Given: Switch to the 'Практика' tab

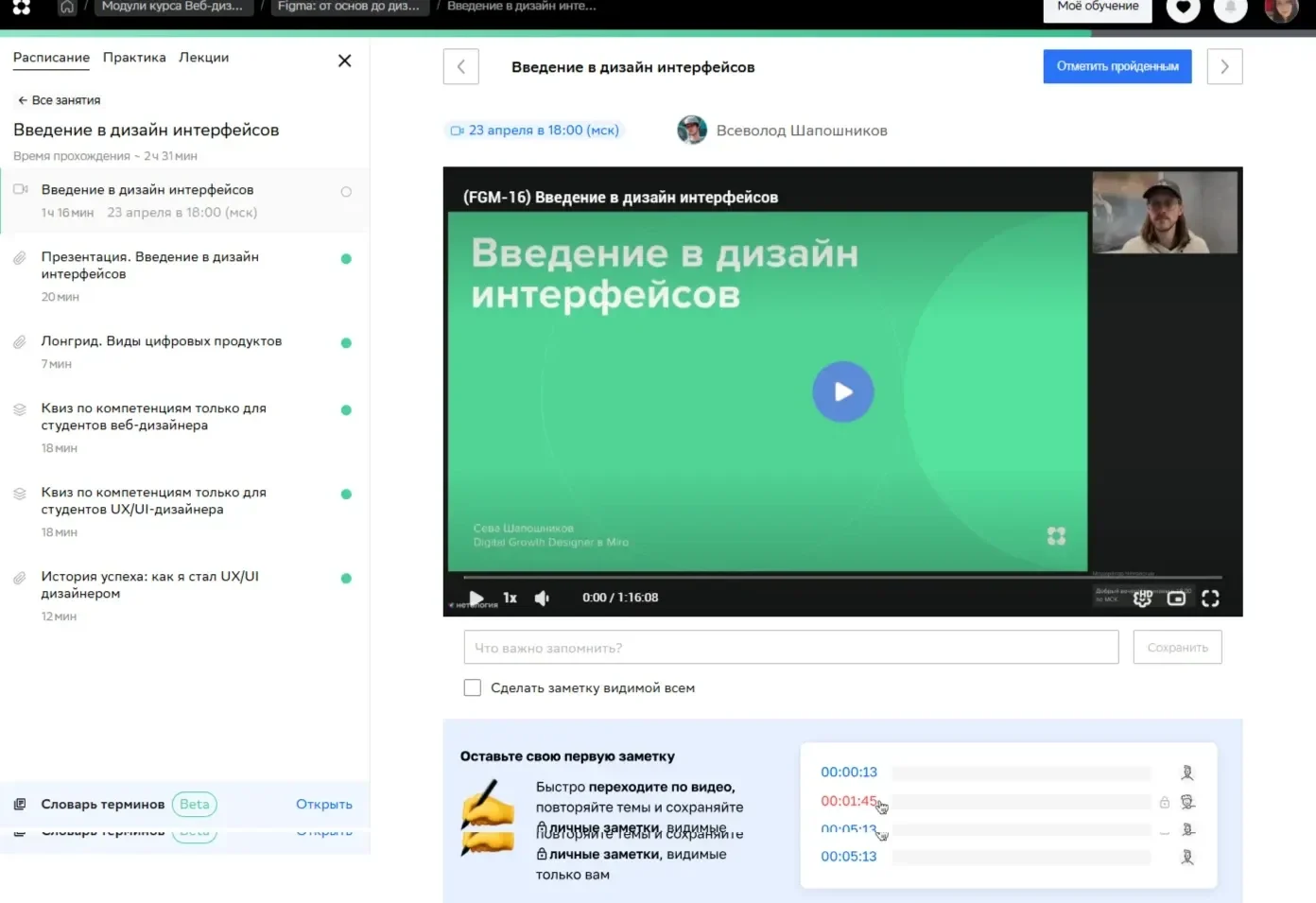Looking at the screenshot, I should [134, 58].
